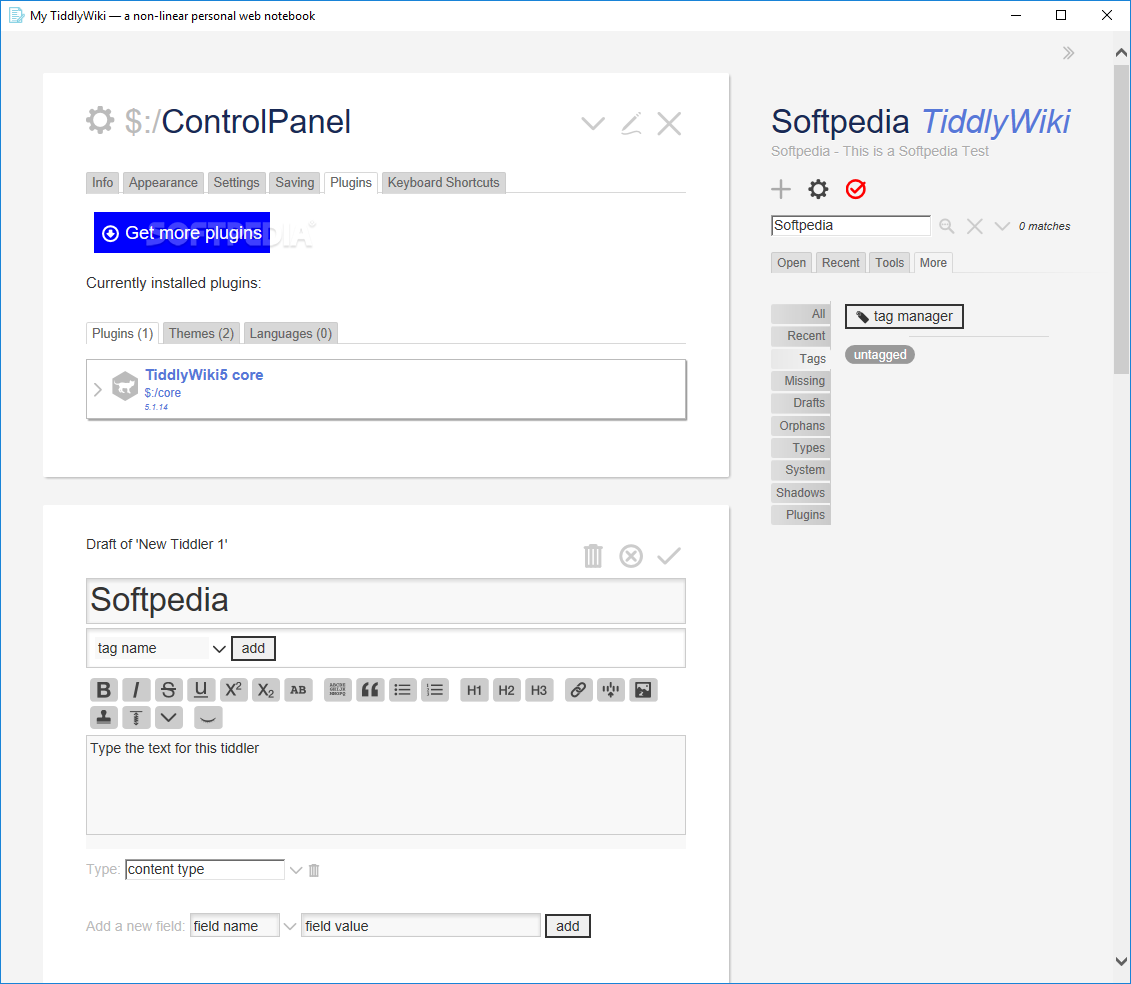The width and height of the screenshot is (1131, 984).
Task: Switch to Saving tab
Action: click(295, 183)
